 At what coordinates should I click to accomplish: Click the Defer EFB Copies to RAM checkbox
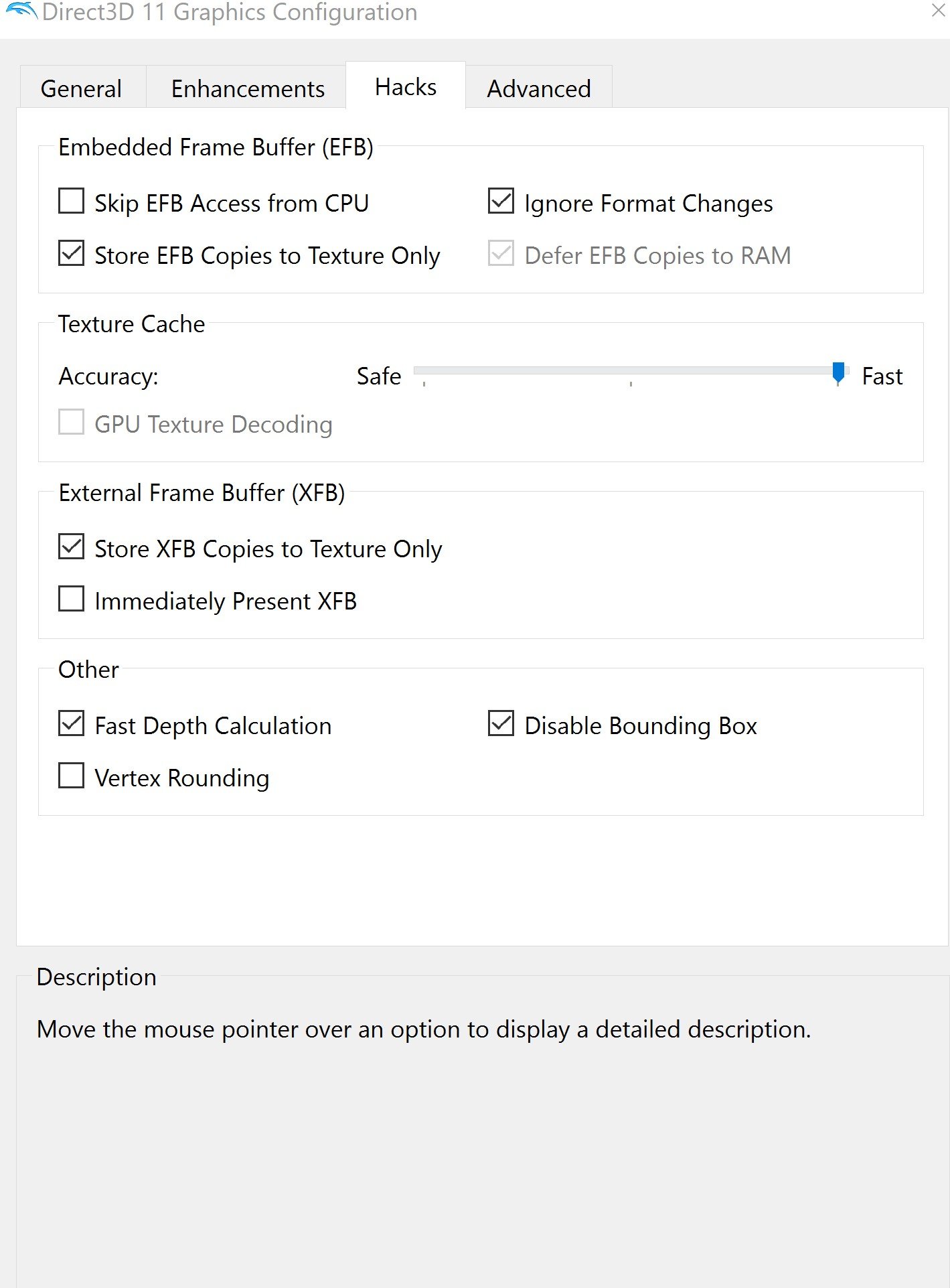[501, 254]
